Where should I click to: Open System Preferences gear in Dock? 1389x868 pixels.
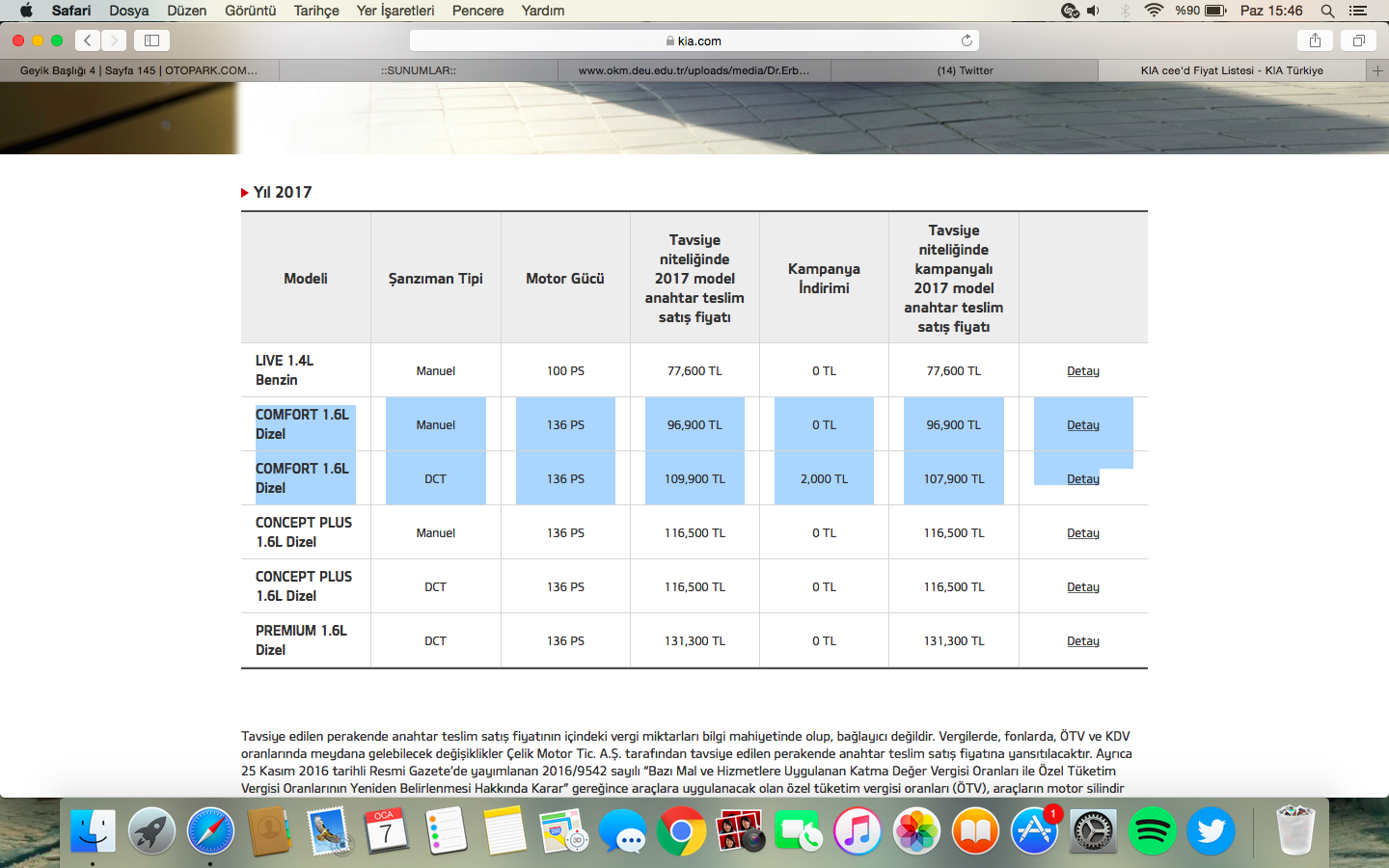tap(1093, 831)
